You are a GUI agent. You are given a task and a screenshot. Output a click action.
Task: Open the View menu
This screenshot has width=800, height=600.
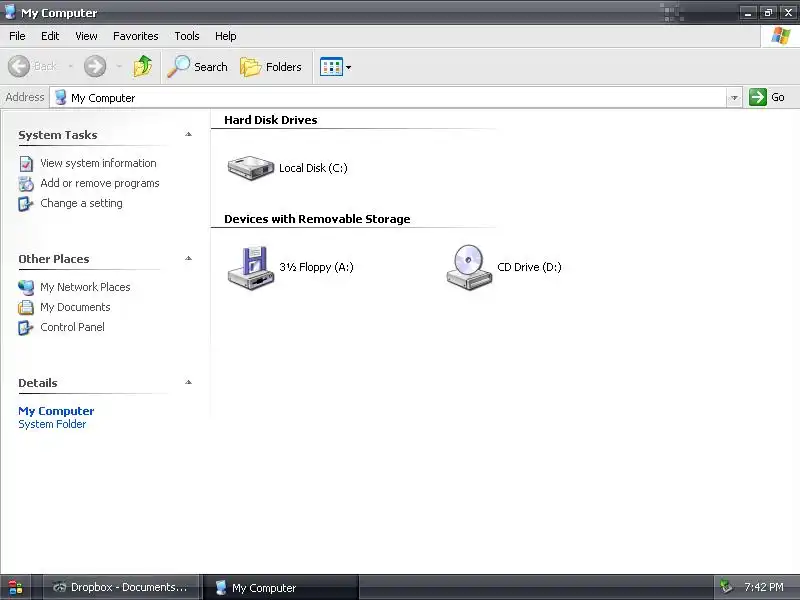tap(86, 36)
